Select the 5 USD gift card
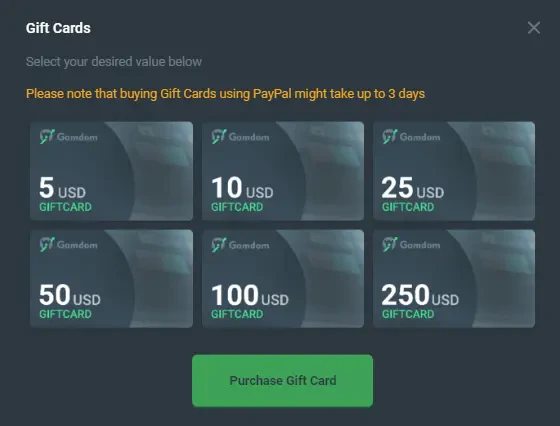Screen dimensions: 560x426 click(111, 171)
